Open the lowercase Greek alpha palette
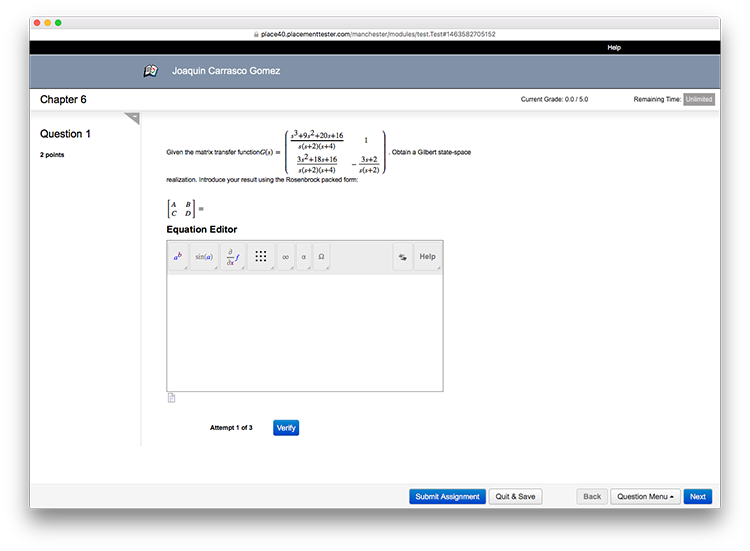This screenshot has height=551, width=750. click(x=304, y=257)
